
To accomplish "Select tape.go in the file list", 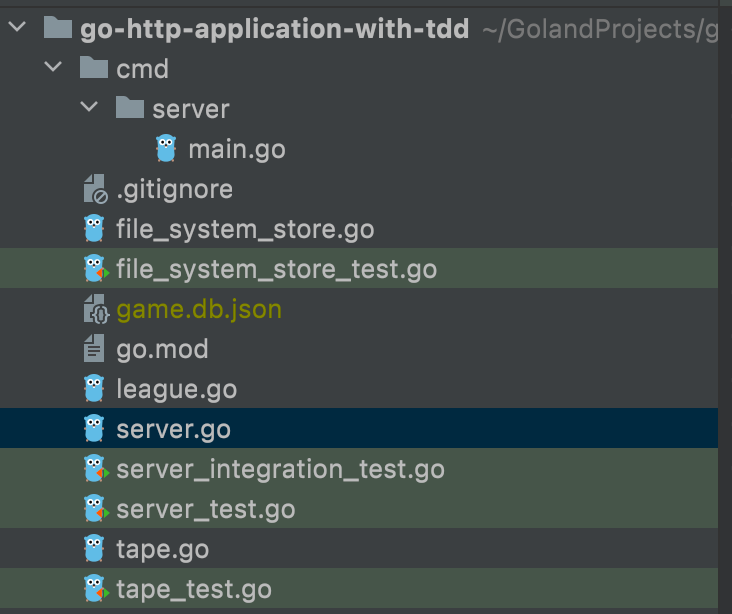I will (162, 549).
